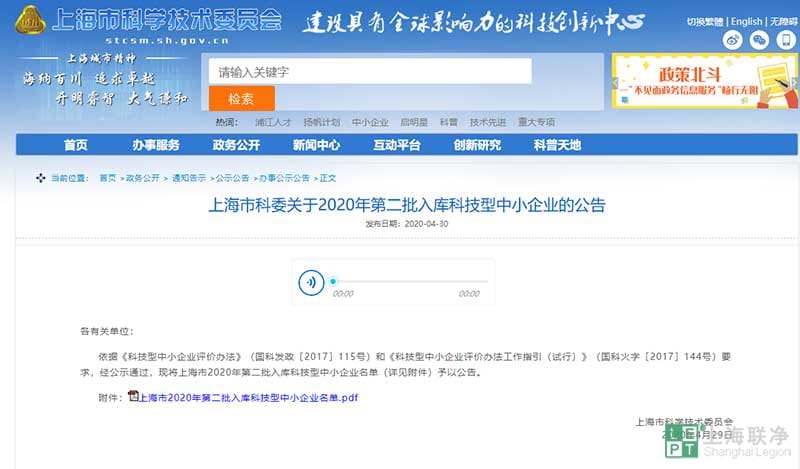Open the mobile phone version icon
Image resolution: width=800 pixels, height=469 pixels.
coord(786,40)
